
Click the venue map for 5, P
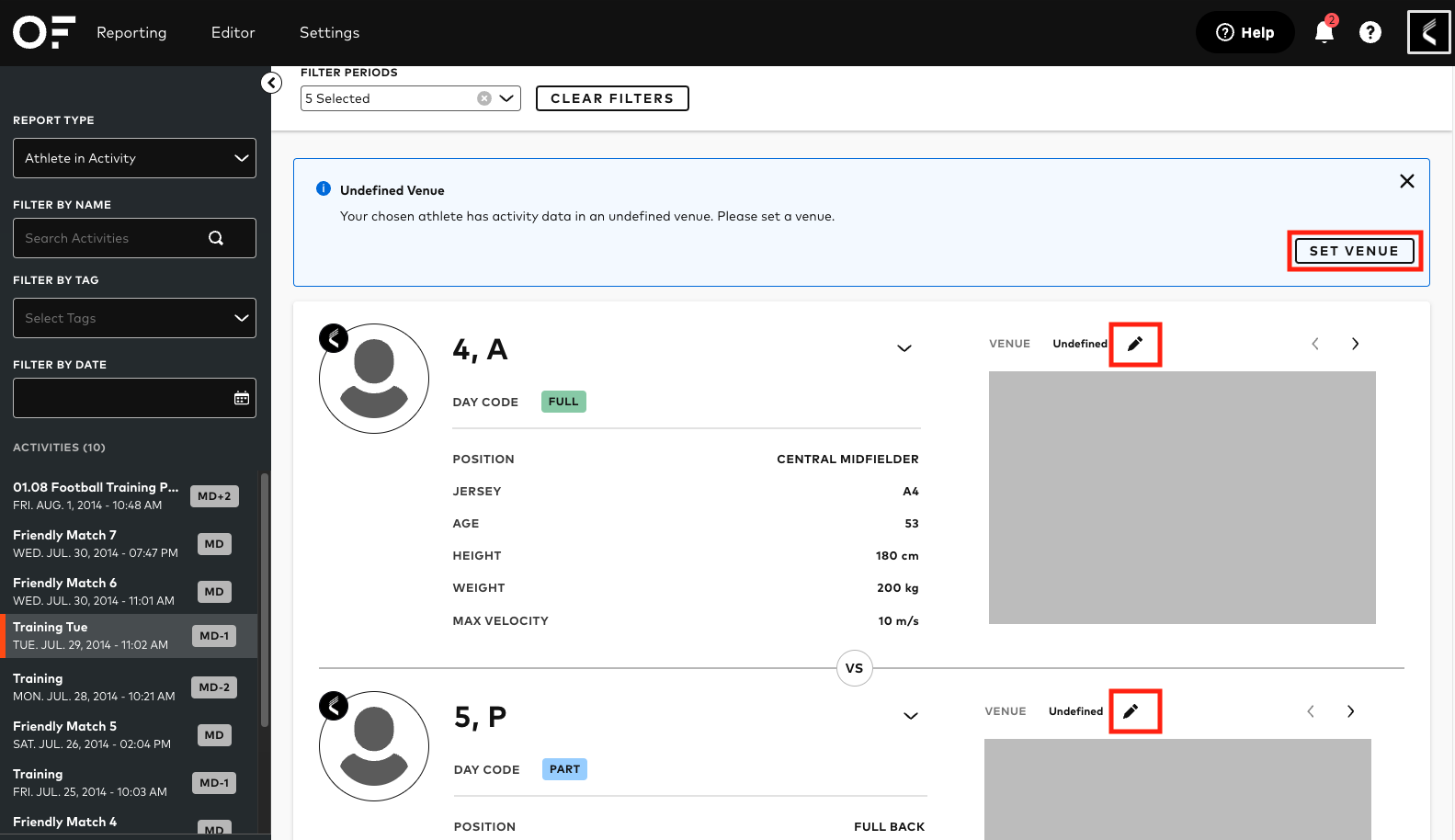(x=1177, y=789)
